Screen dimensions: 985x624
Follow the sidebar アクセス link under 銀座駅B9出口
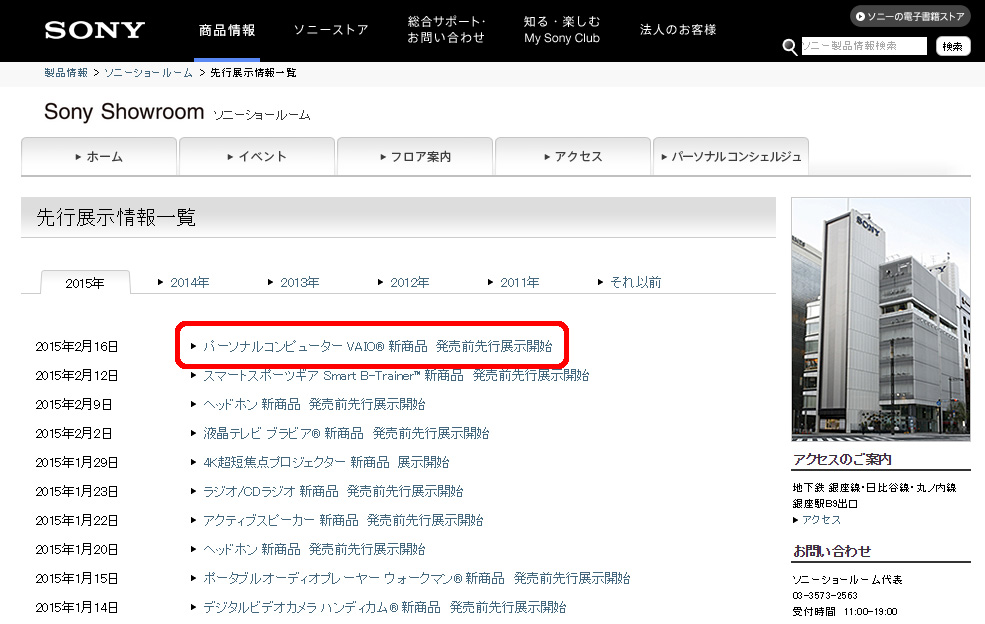coord(821,520)
